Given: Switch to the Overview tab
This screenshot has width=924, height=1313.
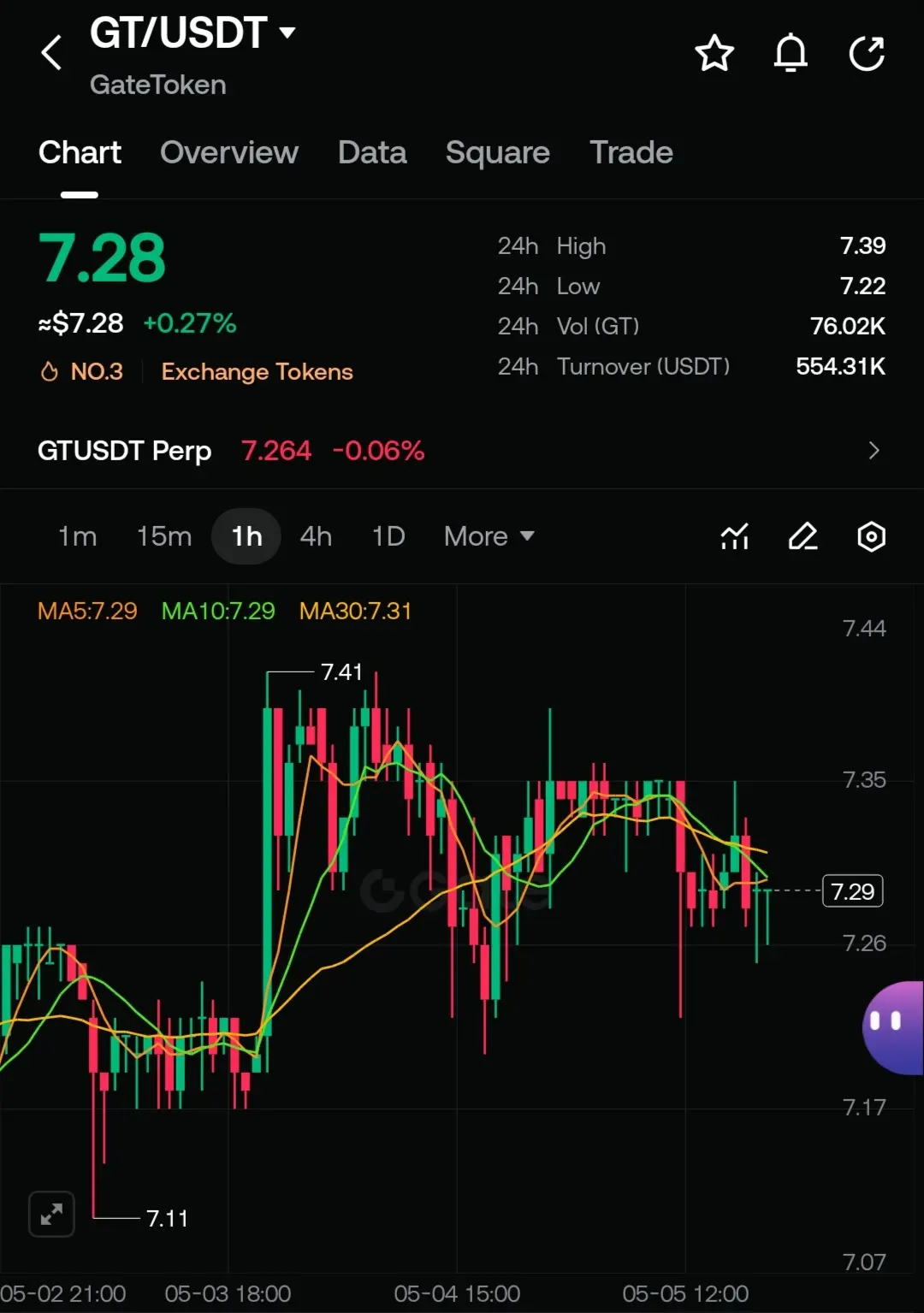Looking at the screenshot, I should tap(229, 152).
